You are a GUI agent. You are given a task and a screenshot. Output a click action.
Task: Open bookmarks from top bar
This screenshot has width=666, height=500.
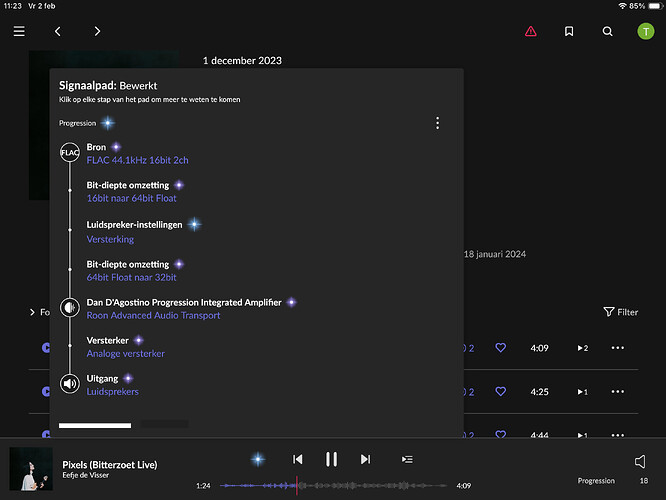point(569,31)
